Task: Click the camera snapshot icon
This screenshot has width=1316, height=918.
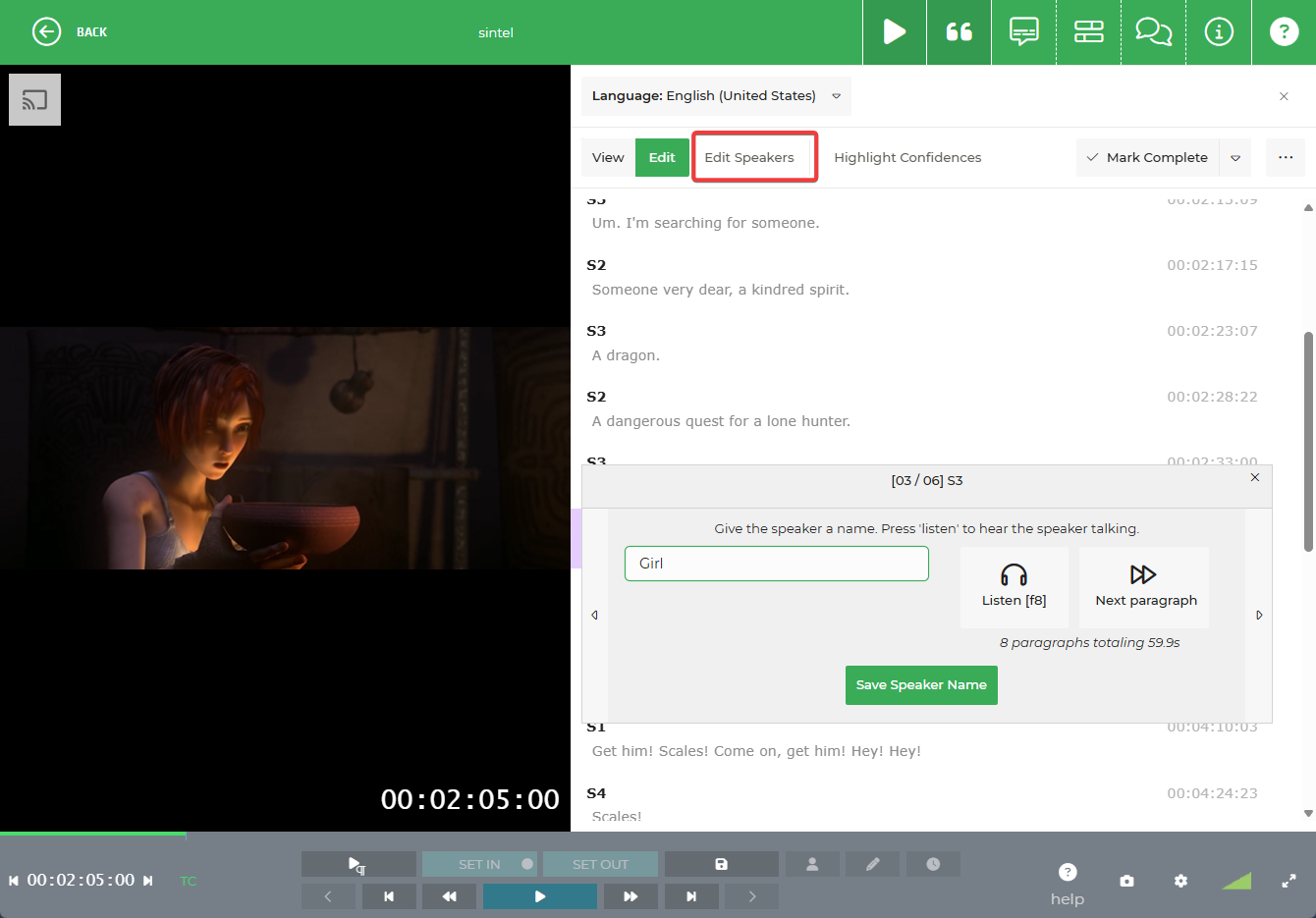Action: [x=1126, y=881]
